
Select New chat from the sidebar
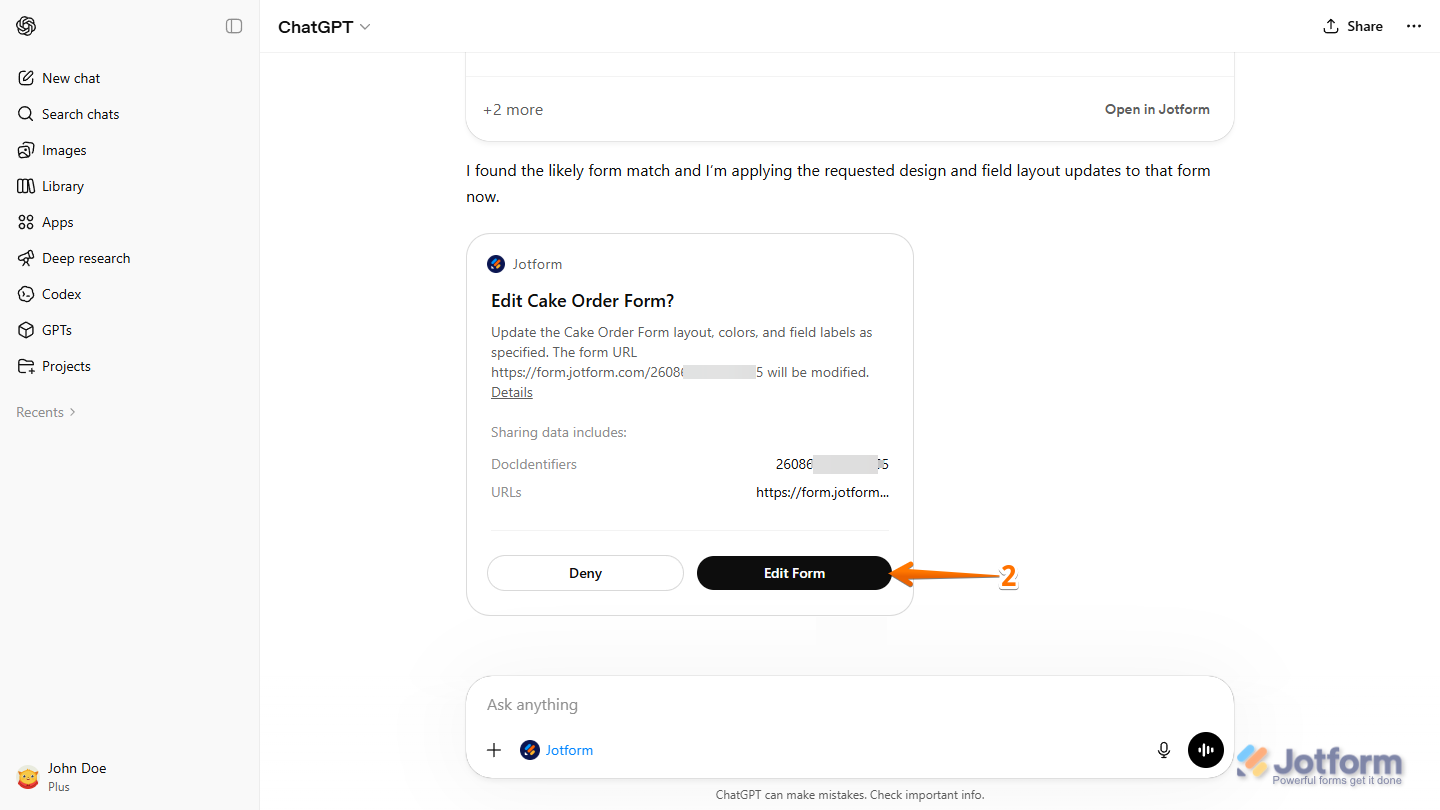[x=70, y=77]
